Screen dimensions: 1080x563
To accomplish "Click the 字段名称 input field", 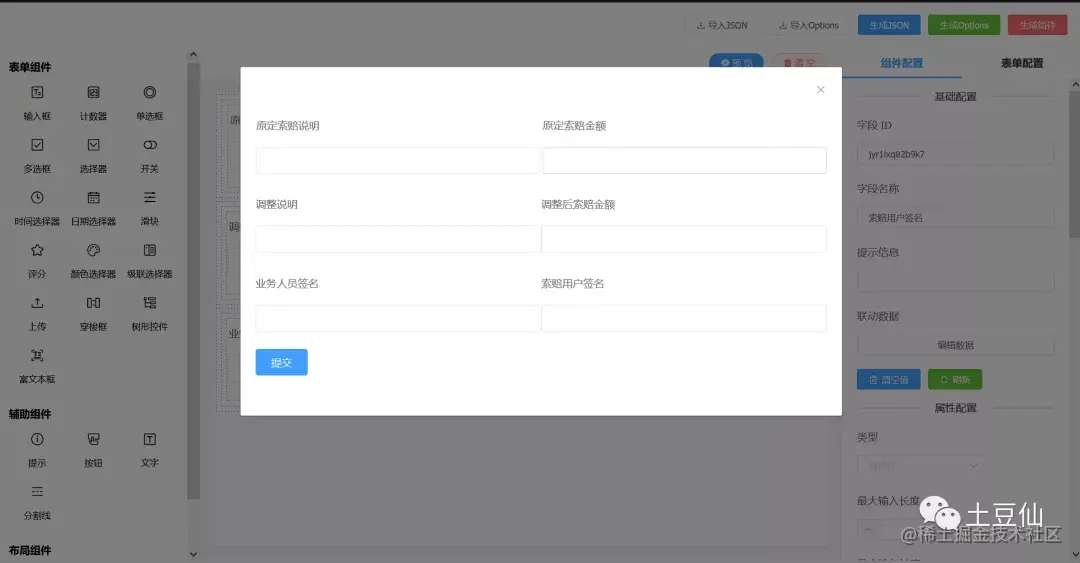I will (x=955, y=218).
